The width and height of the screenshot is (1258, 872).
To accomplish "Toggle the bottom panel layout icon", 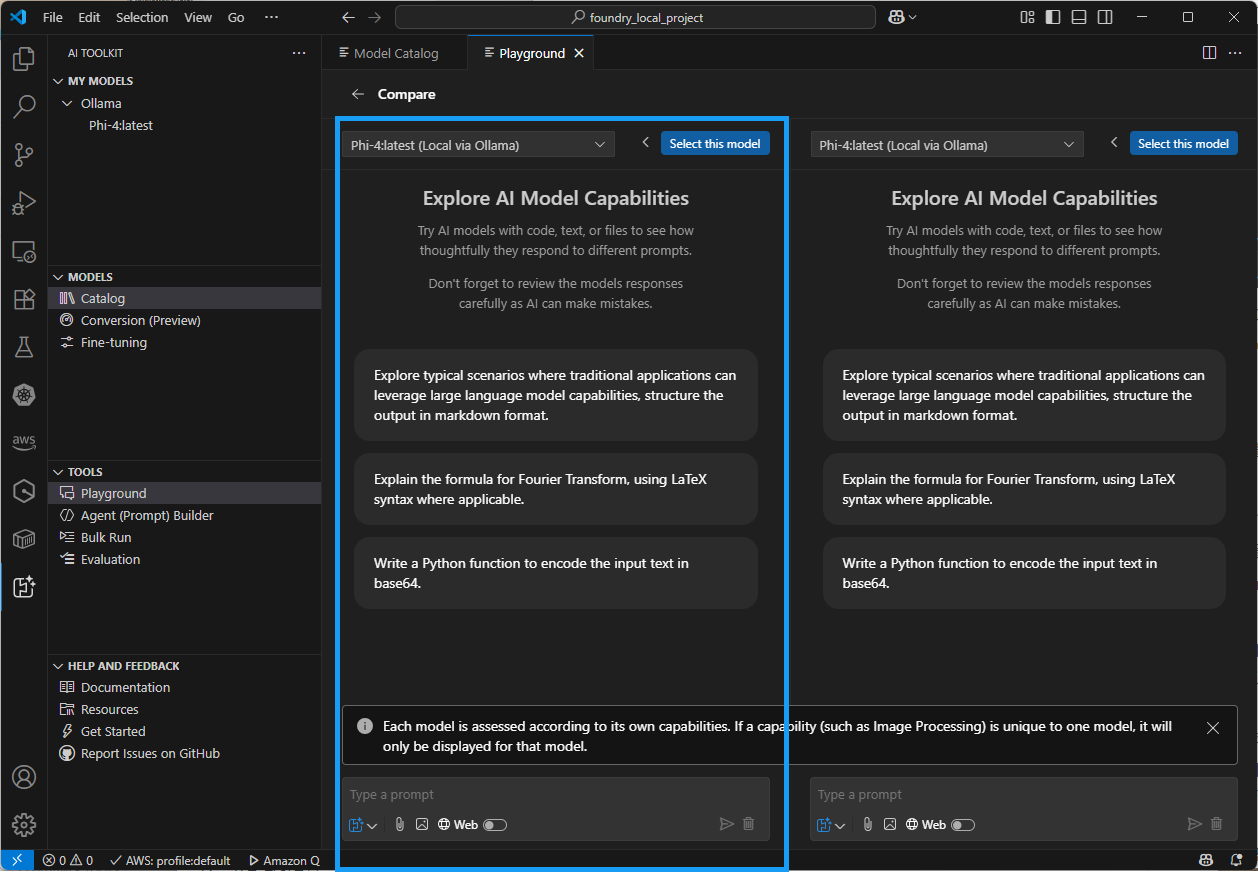I will click(x=1079, y=17).
